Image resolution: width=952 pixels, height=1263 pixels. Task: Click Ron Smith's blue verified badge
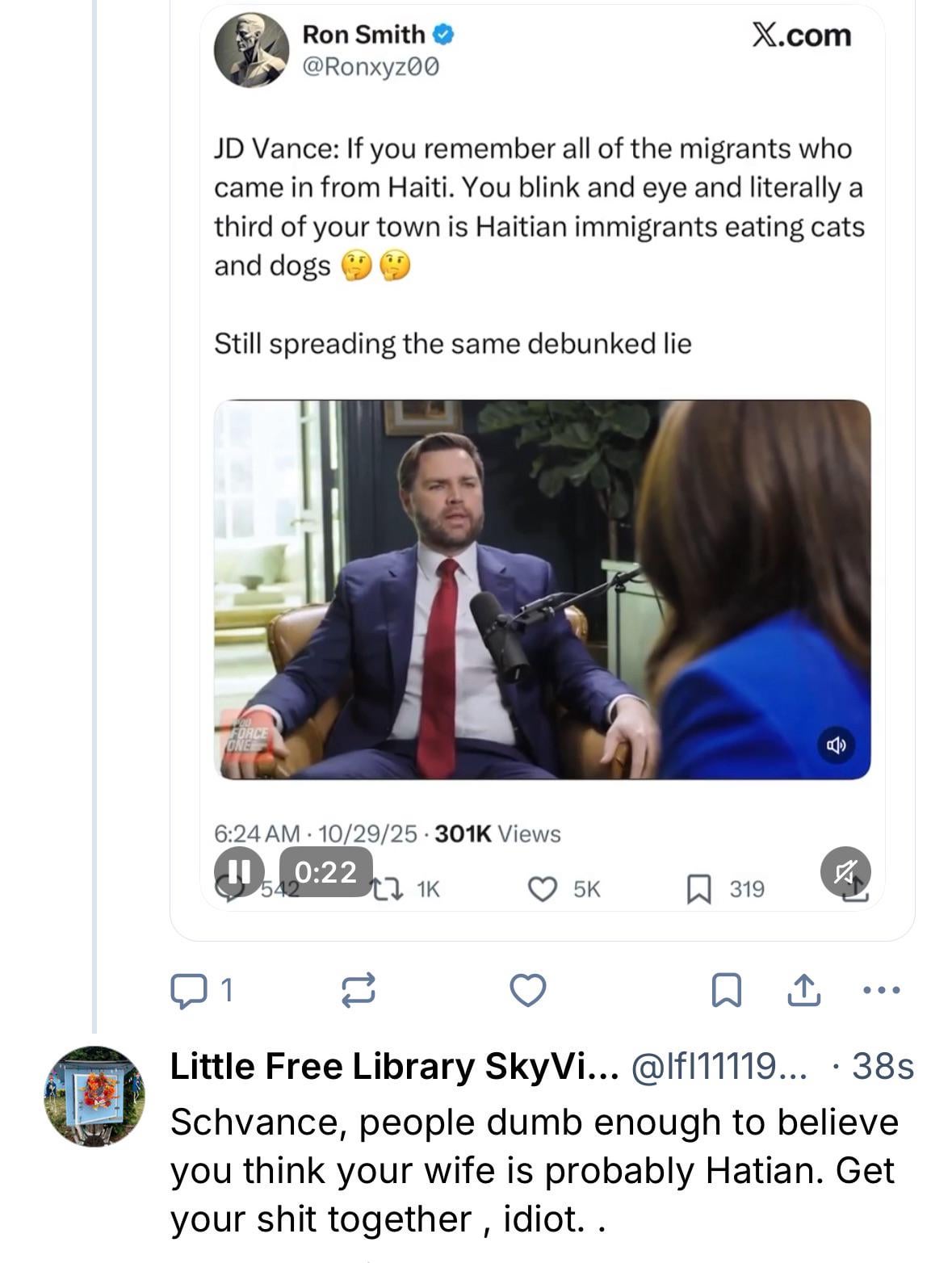click(445, 35)
